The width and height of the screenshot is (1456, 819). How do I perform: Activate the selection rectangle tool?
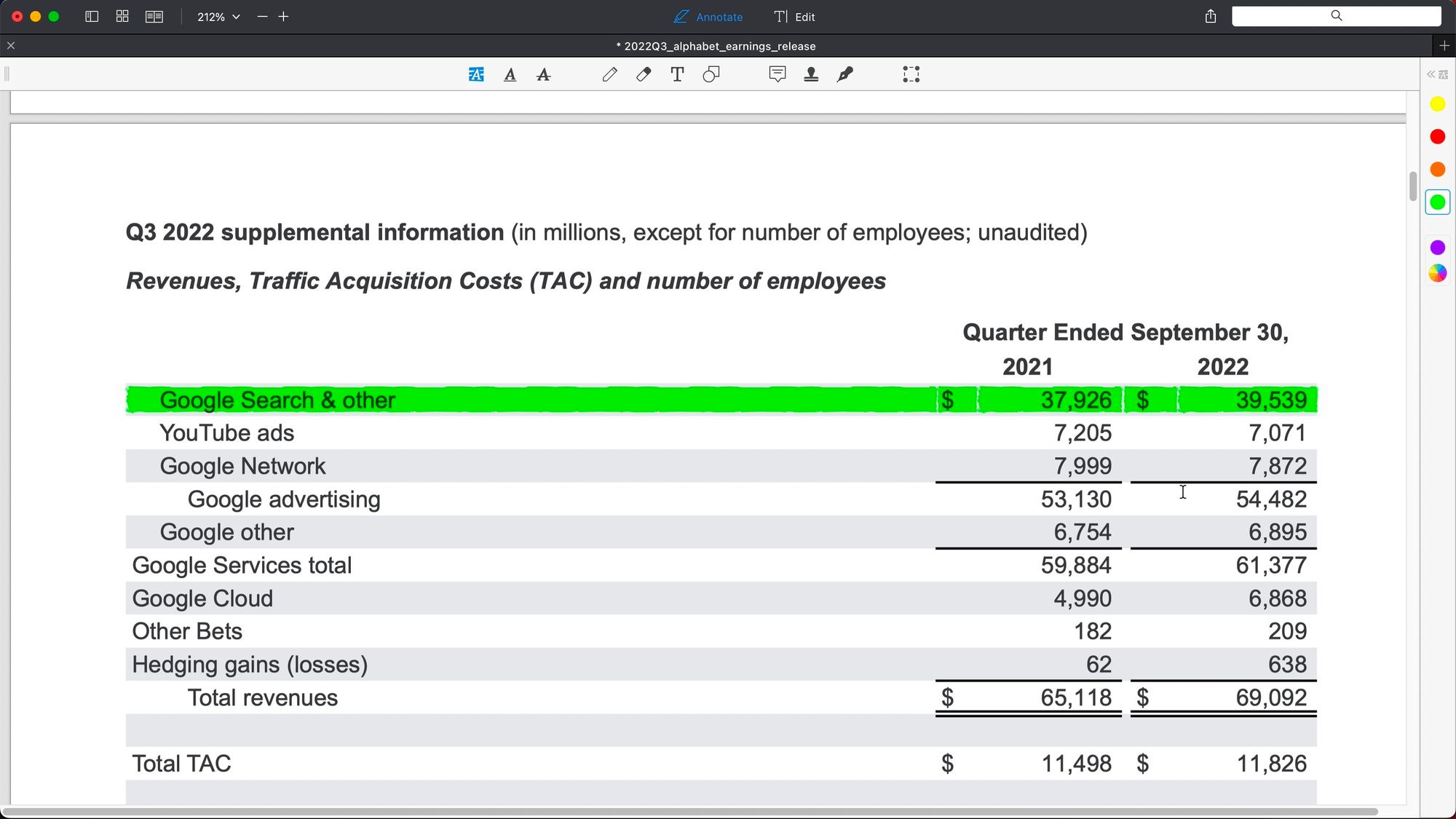(911, 74)
